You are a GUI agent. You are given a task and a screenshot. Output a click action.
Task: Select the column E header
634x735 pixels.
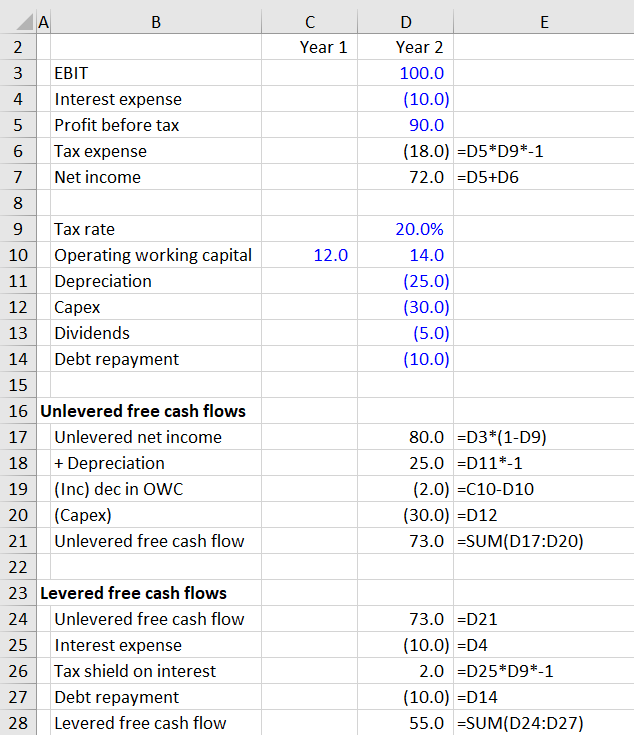(543, 20)
